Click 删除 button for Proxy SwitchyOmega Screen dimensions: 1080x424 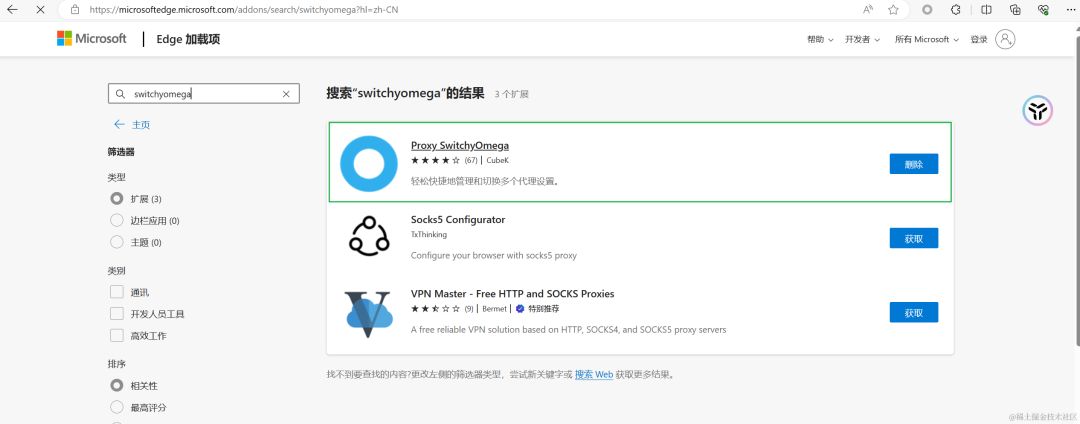[913, 164]
